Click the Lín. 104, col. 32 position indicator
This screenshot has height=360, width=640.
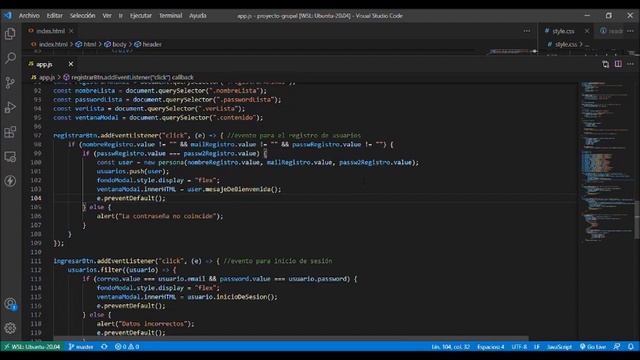coord(451,347)
